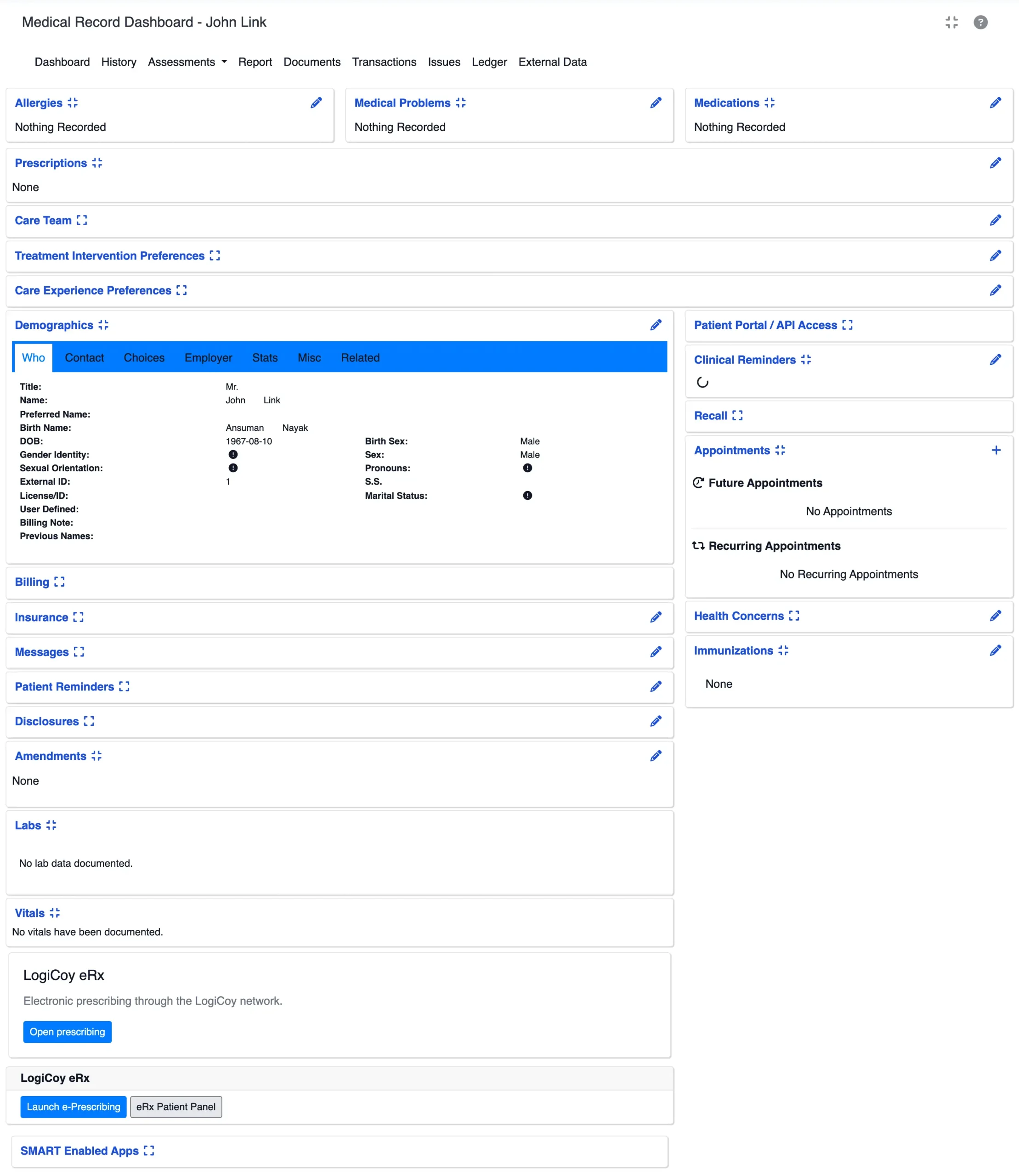Click the Marital Status info icon
This screenshot has width=1019, height=1176.
(527, 496)
